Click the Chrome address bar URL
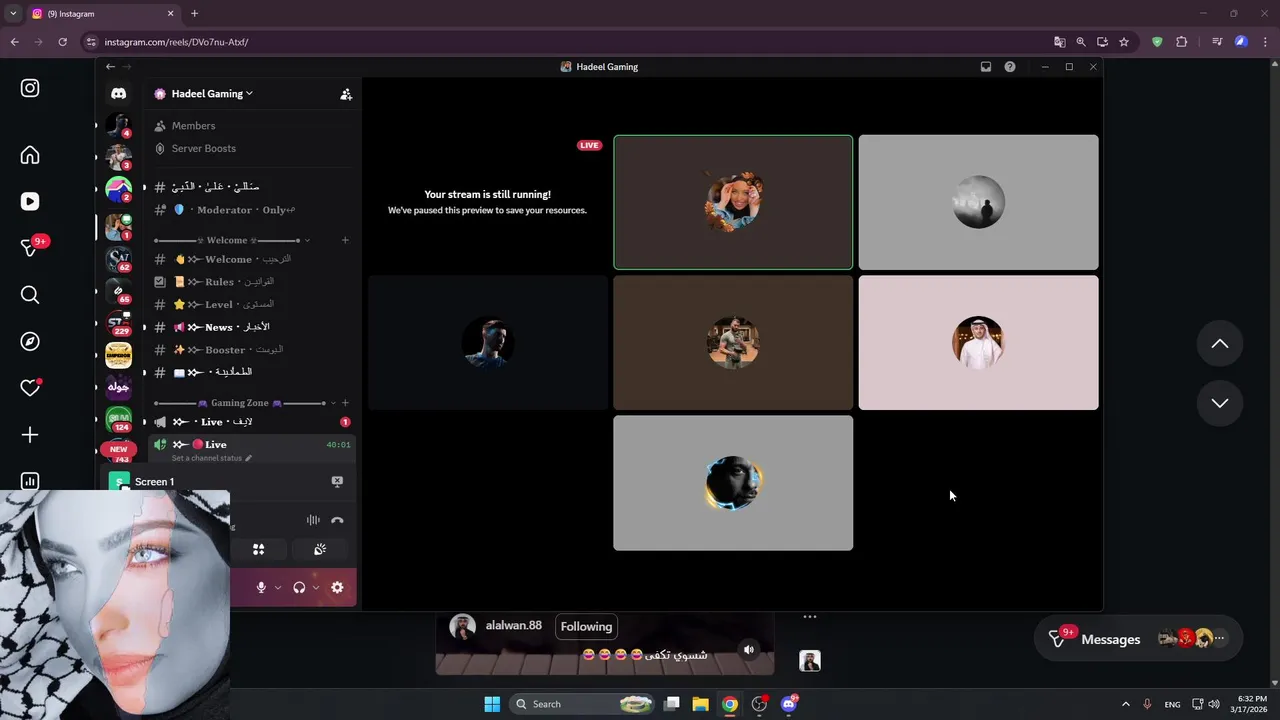This screenshot has width=1280, height=720. [x=176, y=42]
